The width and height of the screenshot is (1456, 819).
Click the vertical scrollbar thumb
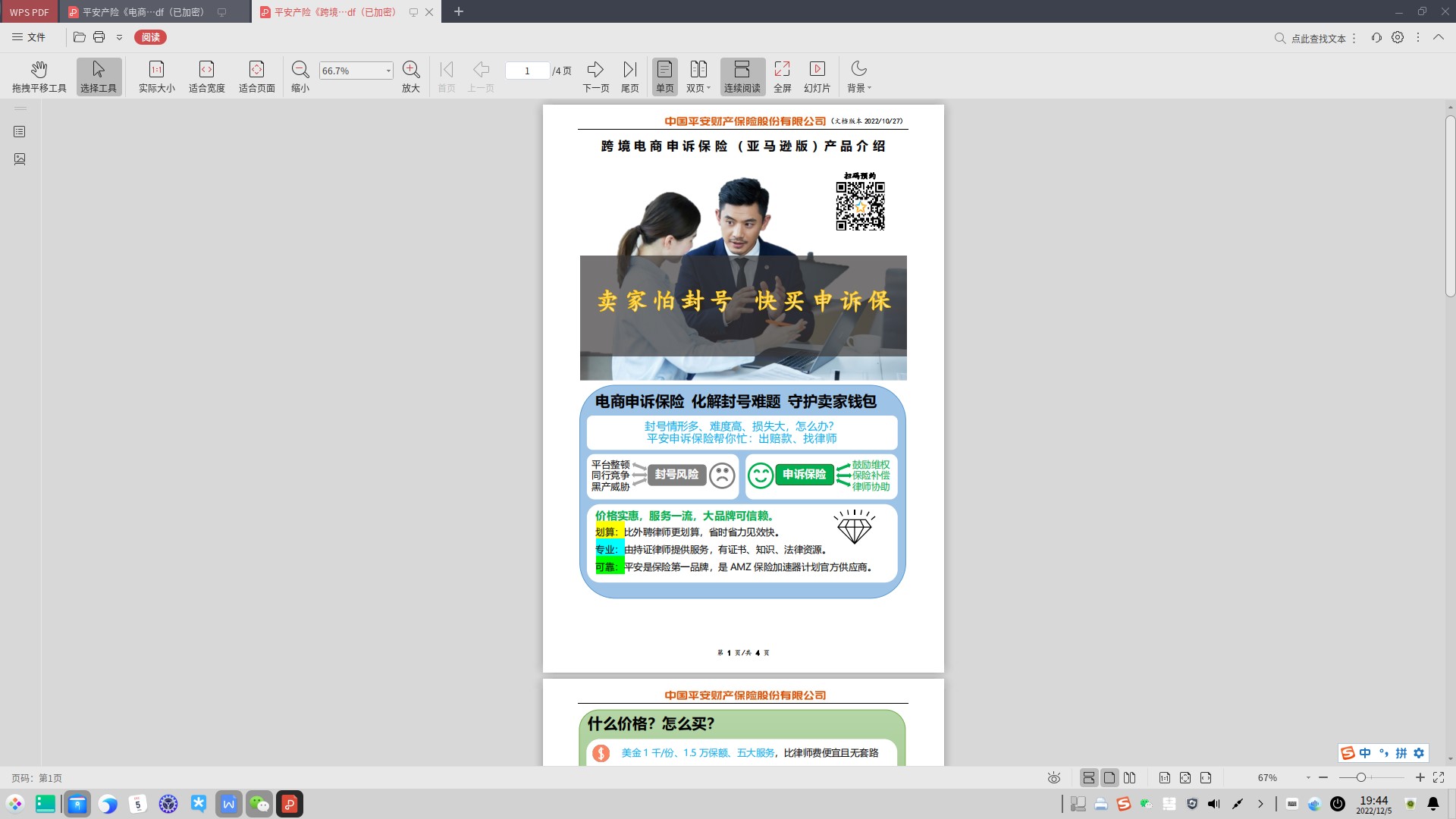[1450, 206]
